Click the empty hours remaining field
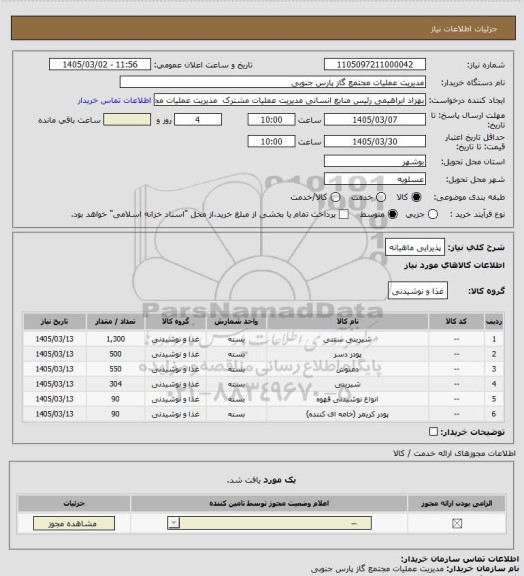Viewport: 524px width, 576px height. pos(127,120)
